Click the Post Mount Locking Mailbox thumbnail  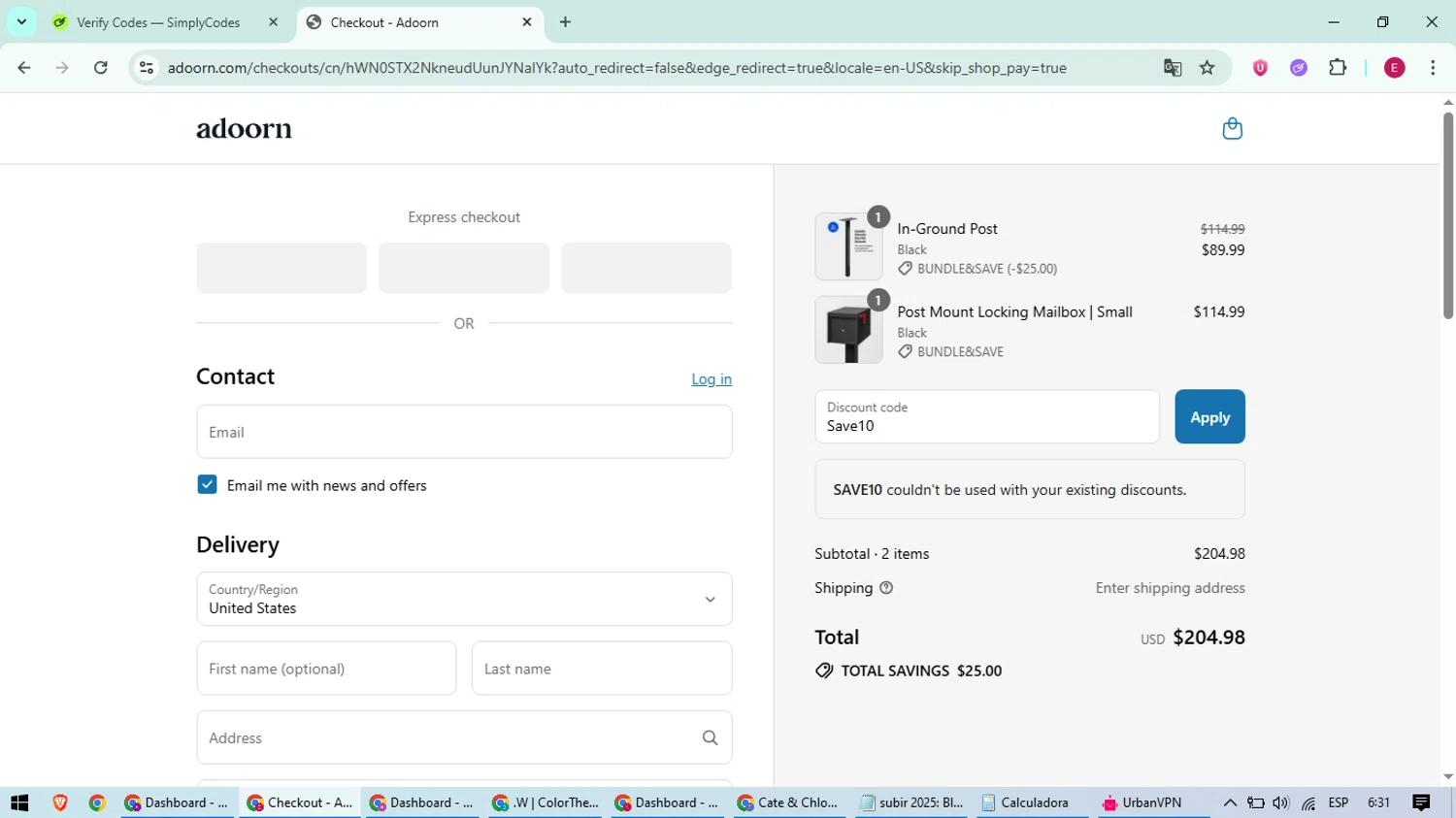coord(848,330)
